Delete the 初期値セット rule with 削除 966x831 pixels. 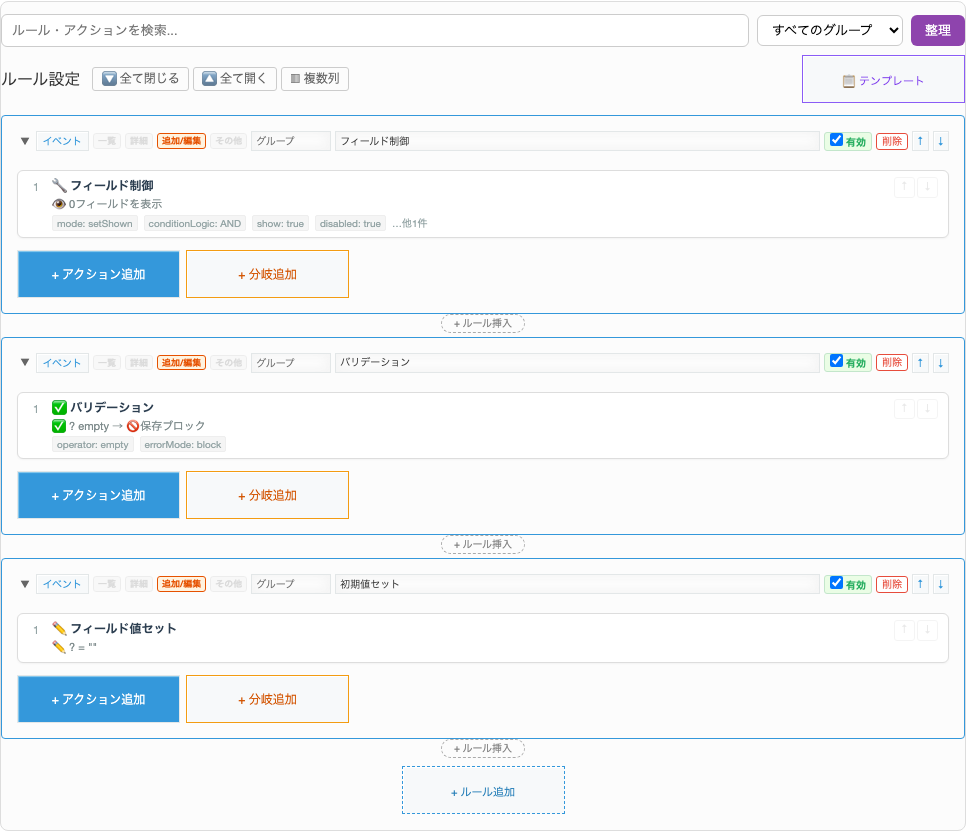point(891,584)
